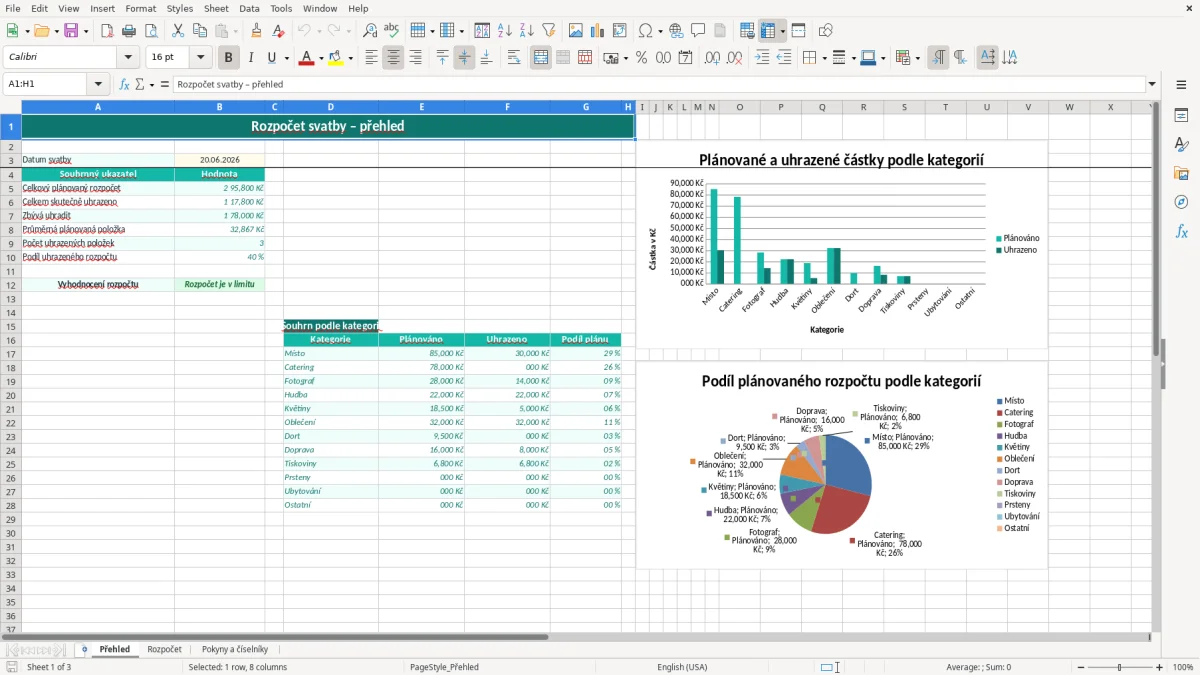Click the Select All corner button
1200x675 pixels.
click(11, 107)
